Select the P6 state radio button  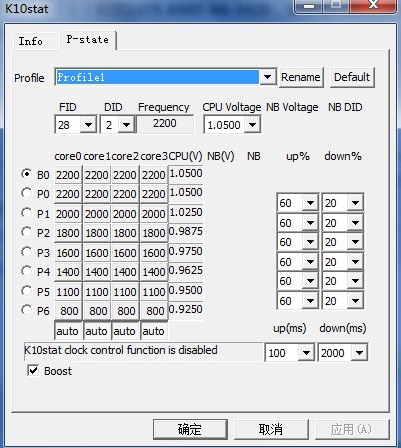point(26,310)
